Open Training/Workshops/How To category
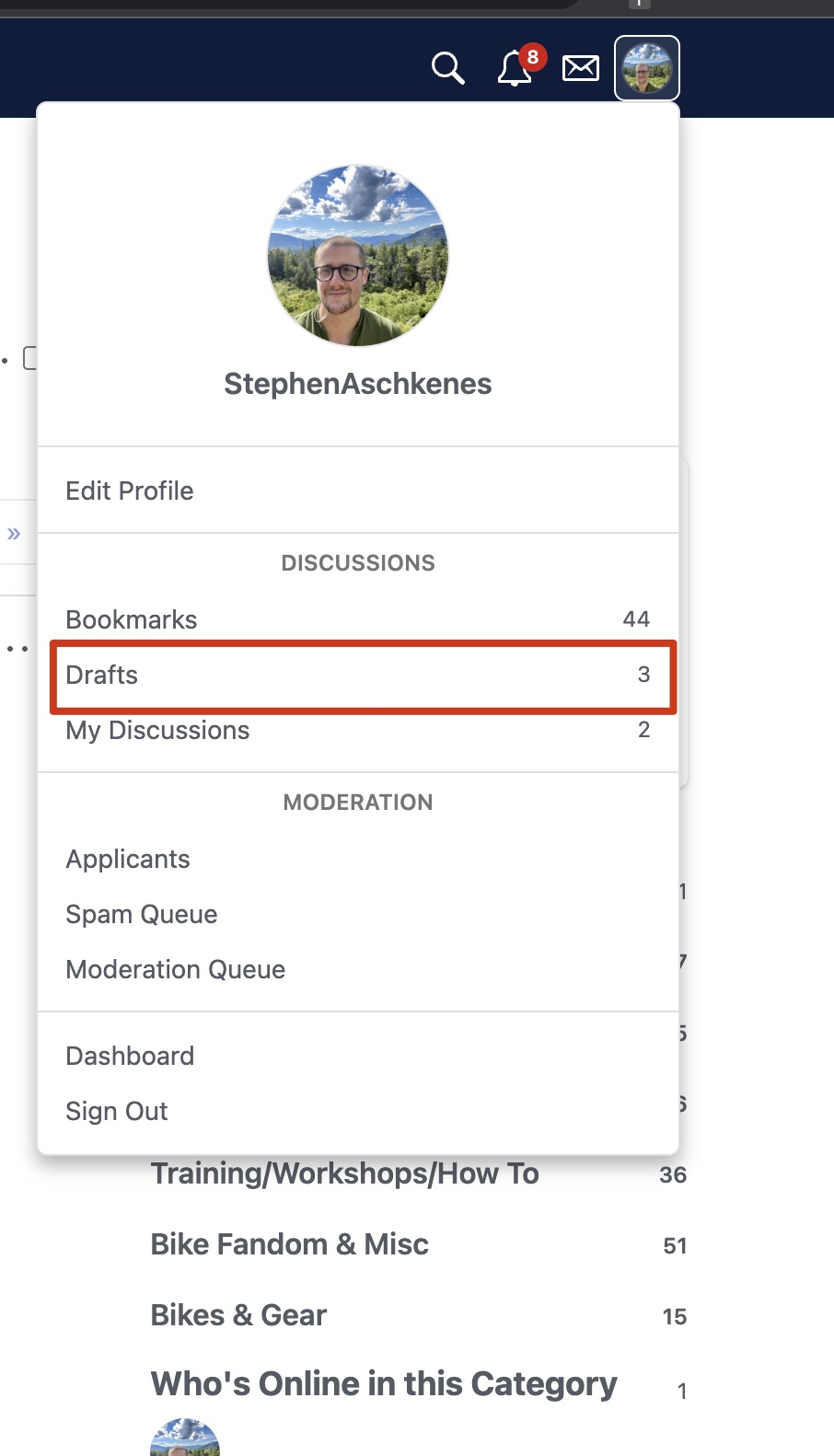 [x=345, y=1173]
